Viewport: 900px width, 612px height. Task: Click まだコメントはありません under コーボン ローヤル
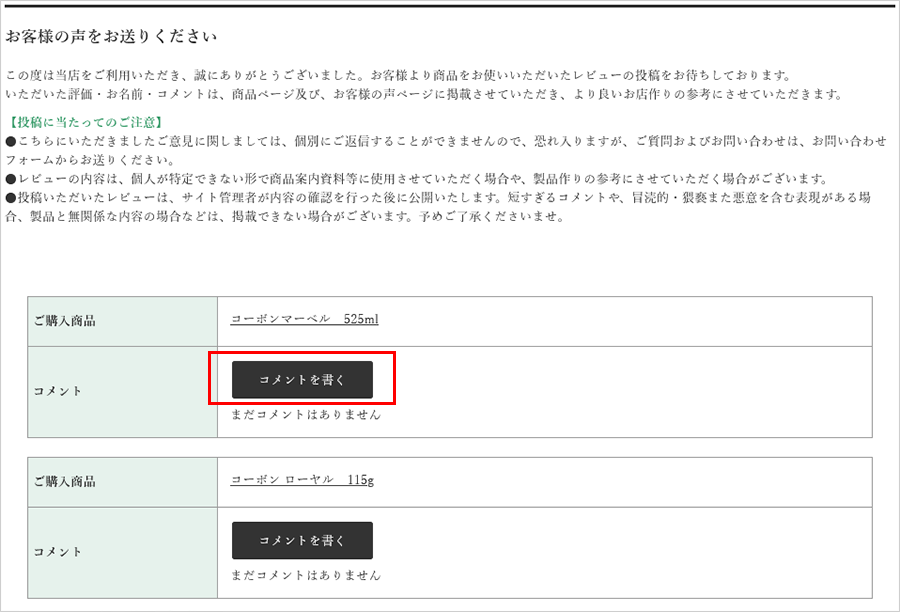coord(306,575)
